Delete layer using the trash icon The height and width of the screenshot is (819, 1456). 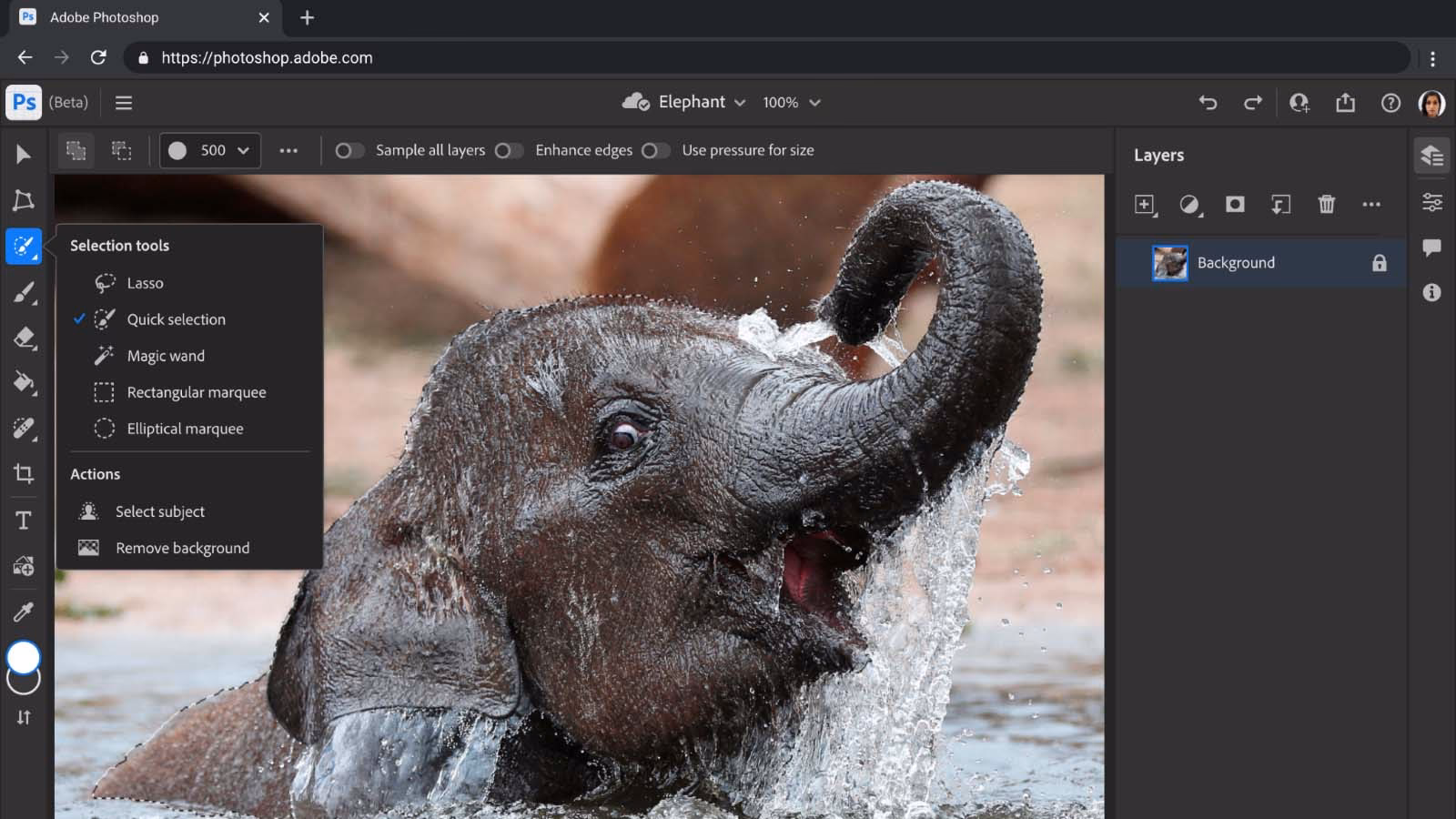[x=1327, y=205]
